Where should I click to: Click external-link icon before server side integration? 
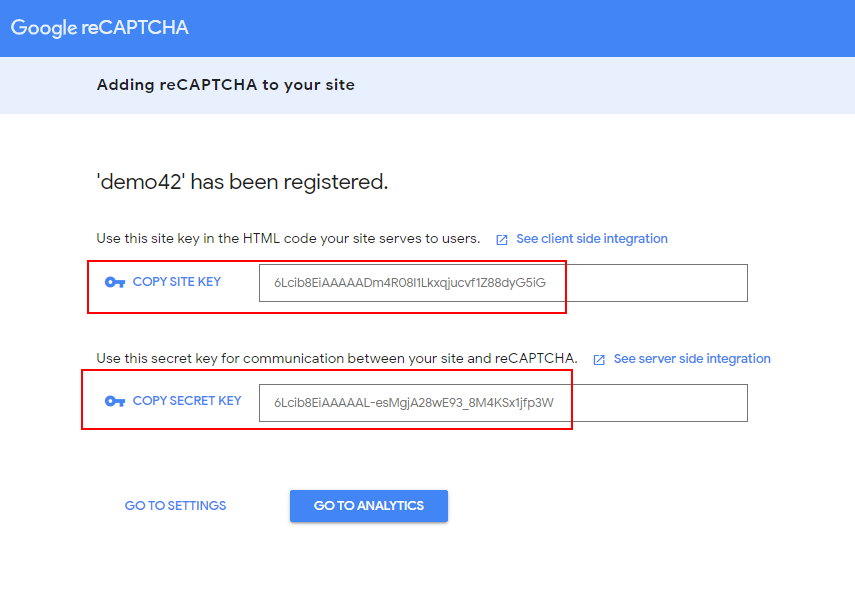[599, 360]
